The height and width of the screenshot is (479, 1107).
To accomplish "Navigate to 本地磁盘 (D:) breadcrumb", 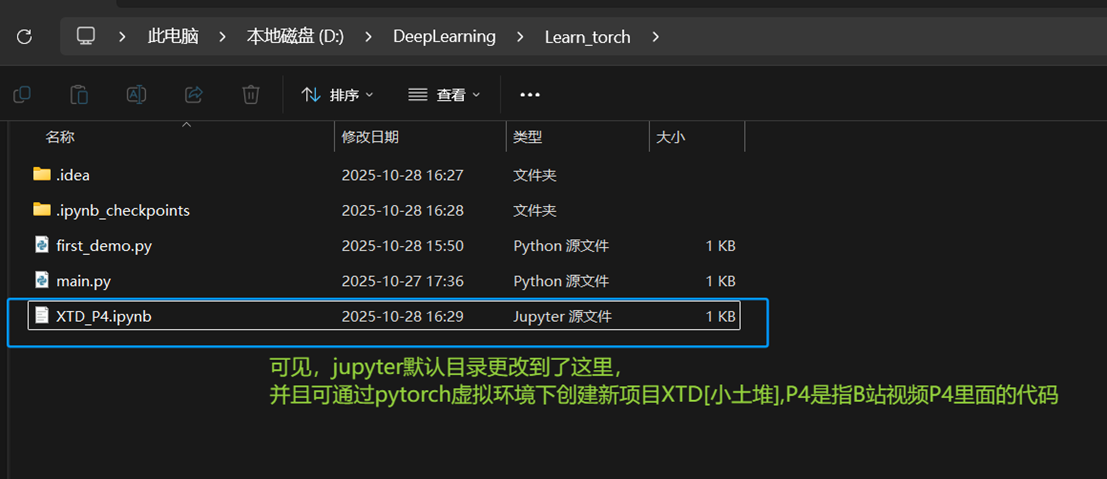I will (295, 37).
